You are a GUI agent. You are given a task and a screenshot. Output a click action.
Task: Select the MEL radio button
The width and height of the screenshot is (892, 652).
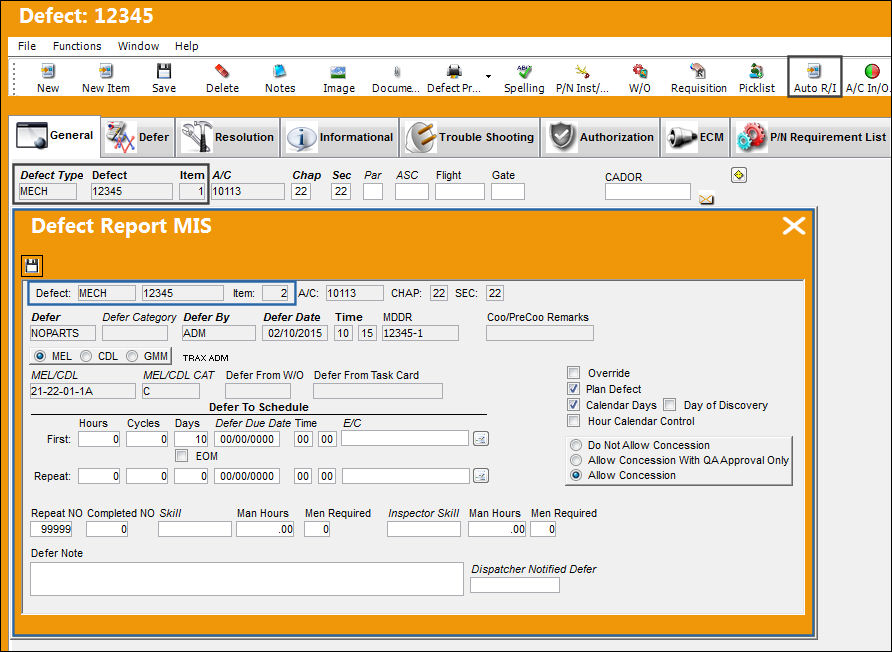[40, 356]
